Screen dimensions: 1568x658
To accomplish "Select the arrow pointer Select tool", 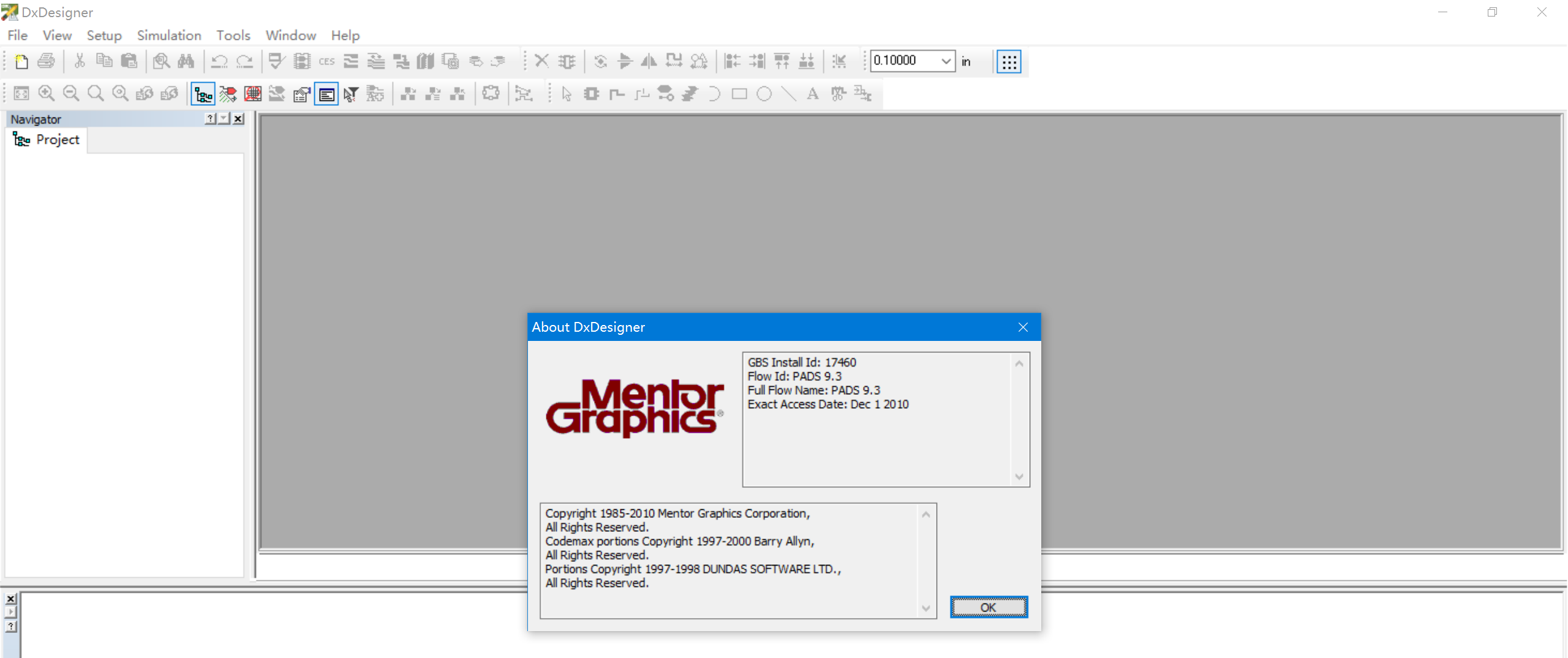I will pyautogui.click(x=567, y=94).
